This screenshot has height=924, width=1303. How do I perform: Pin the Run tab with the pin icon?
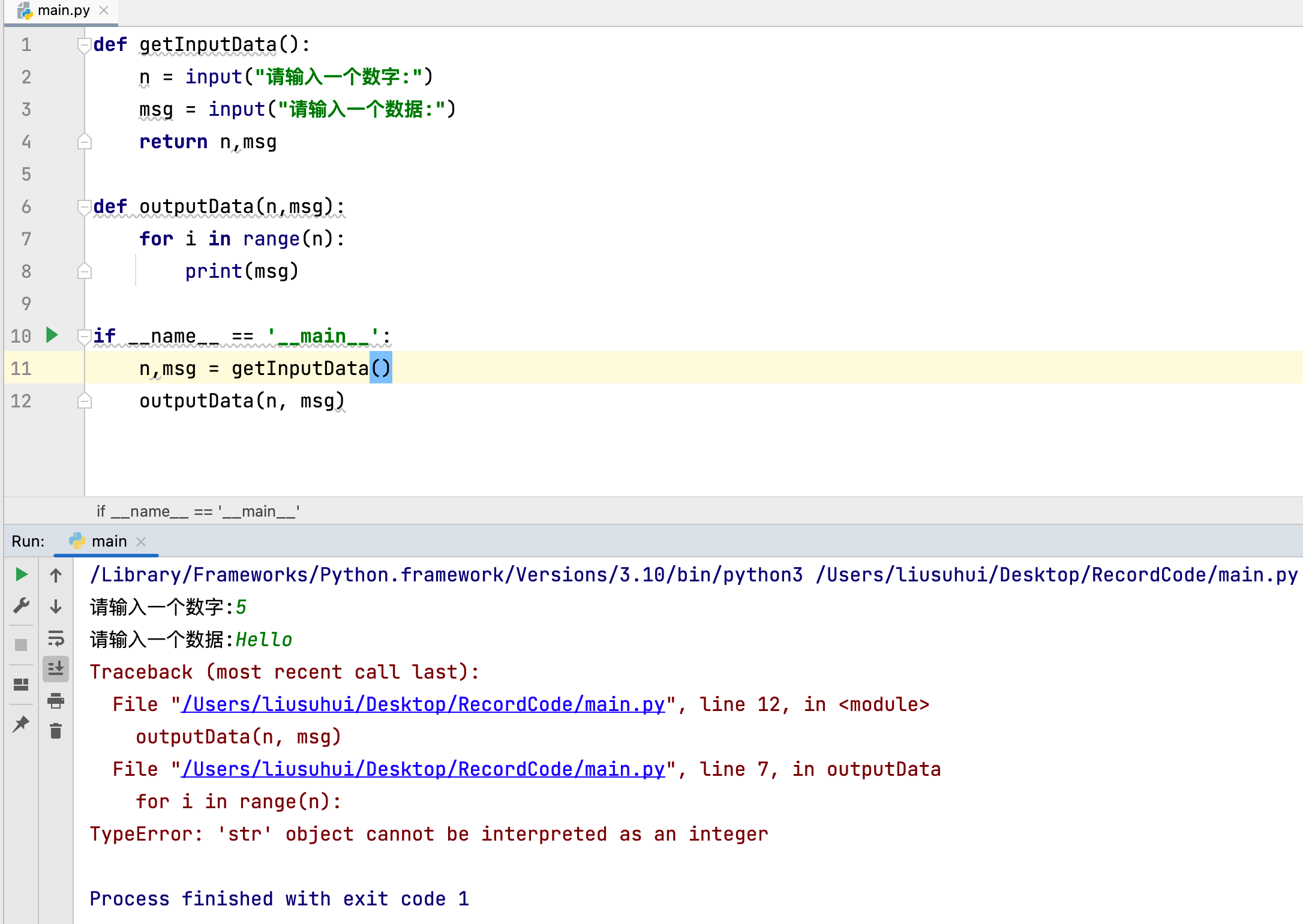pyautogui.click(x=21, y=724)
